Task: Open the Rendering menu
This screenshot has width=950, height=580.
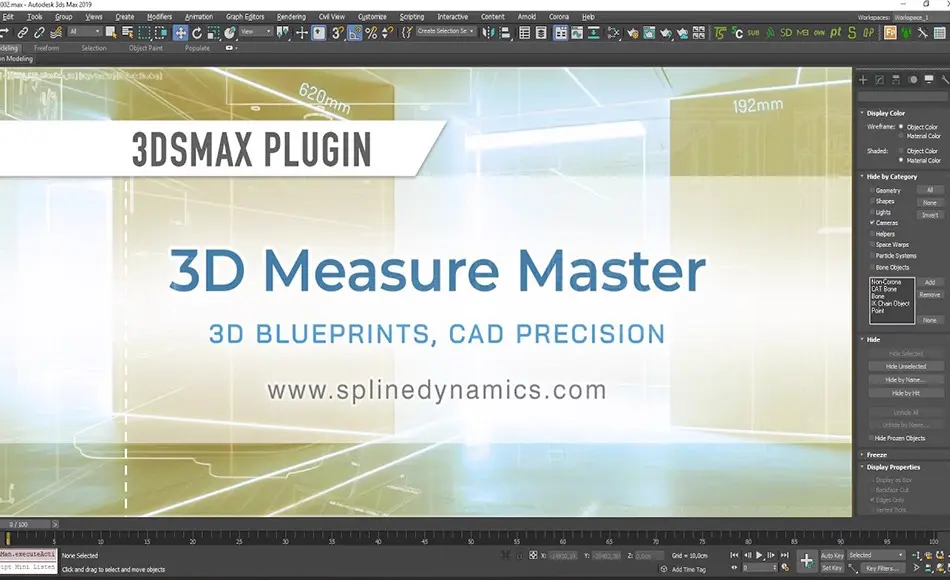Action: pos(292,16)
